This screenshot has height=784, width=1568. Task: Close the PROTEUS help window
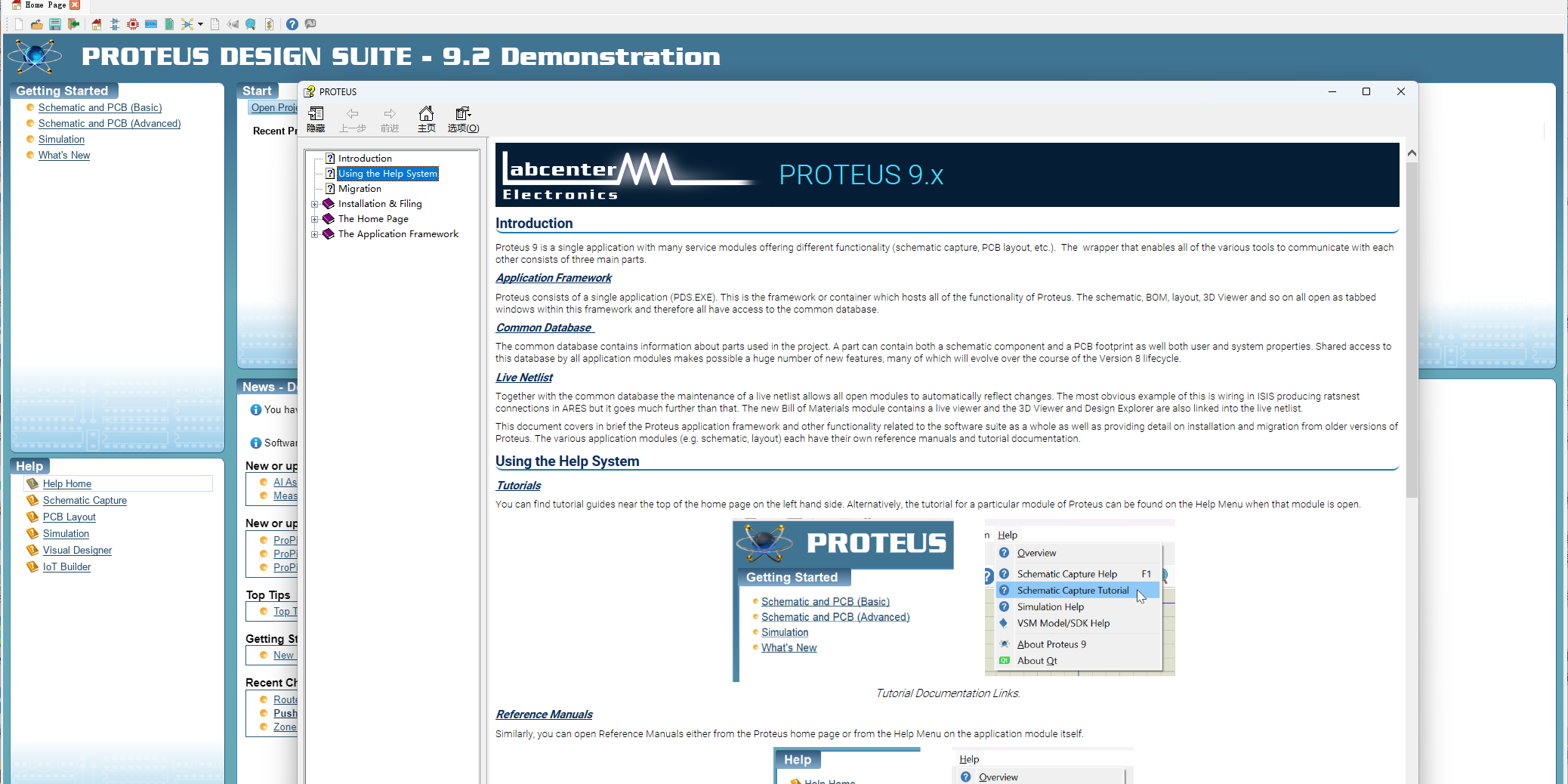click(x=1401, y=91)
